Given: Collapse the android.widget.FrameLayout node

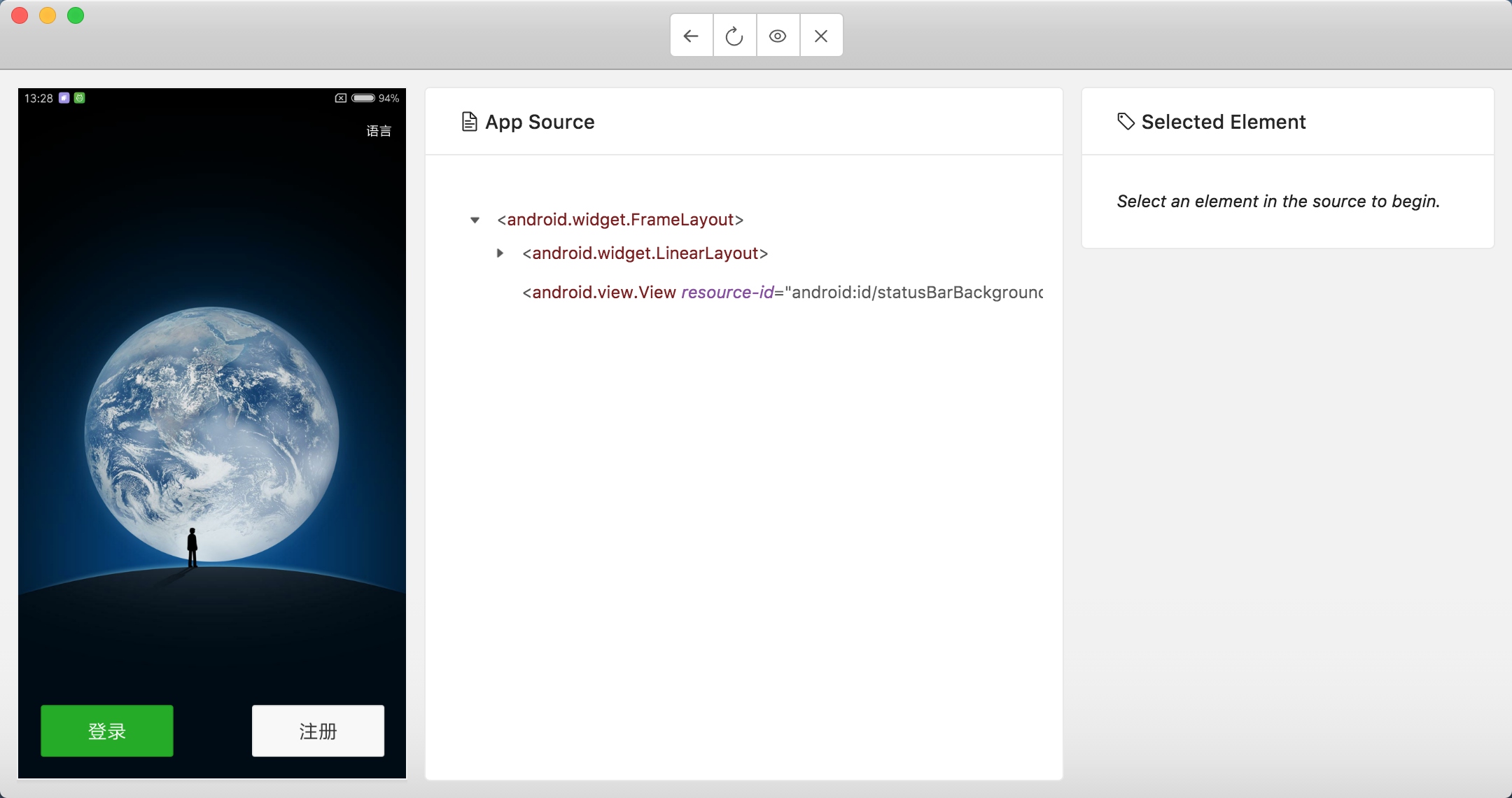Looking at the screenshot, I should (475, 220).
